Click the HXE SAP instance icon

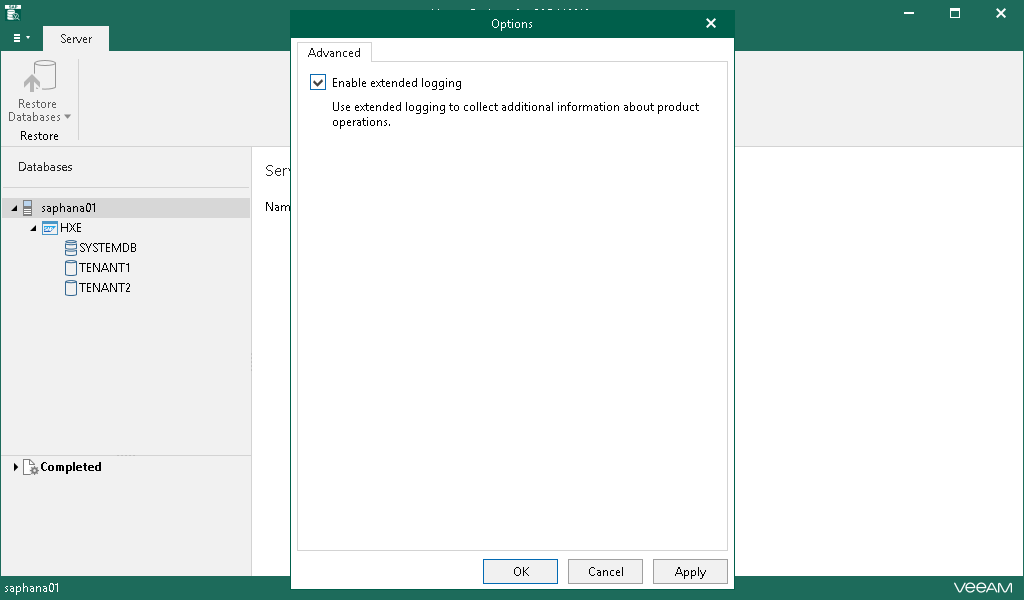pyautogui.click(x=50, y=228)
